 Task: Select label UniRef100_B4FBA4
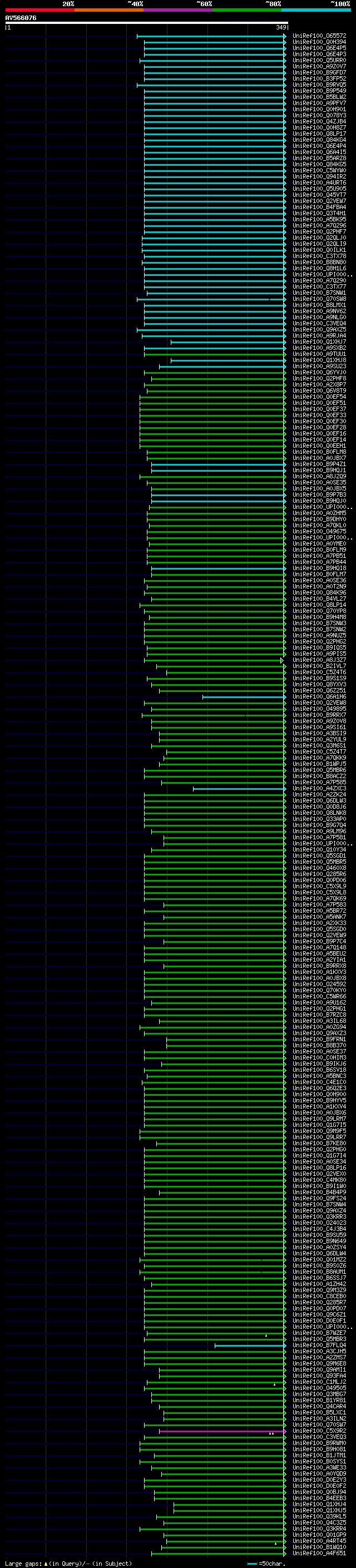[319, 207]
